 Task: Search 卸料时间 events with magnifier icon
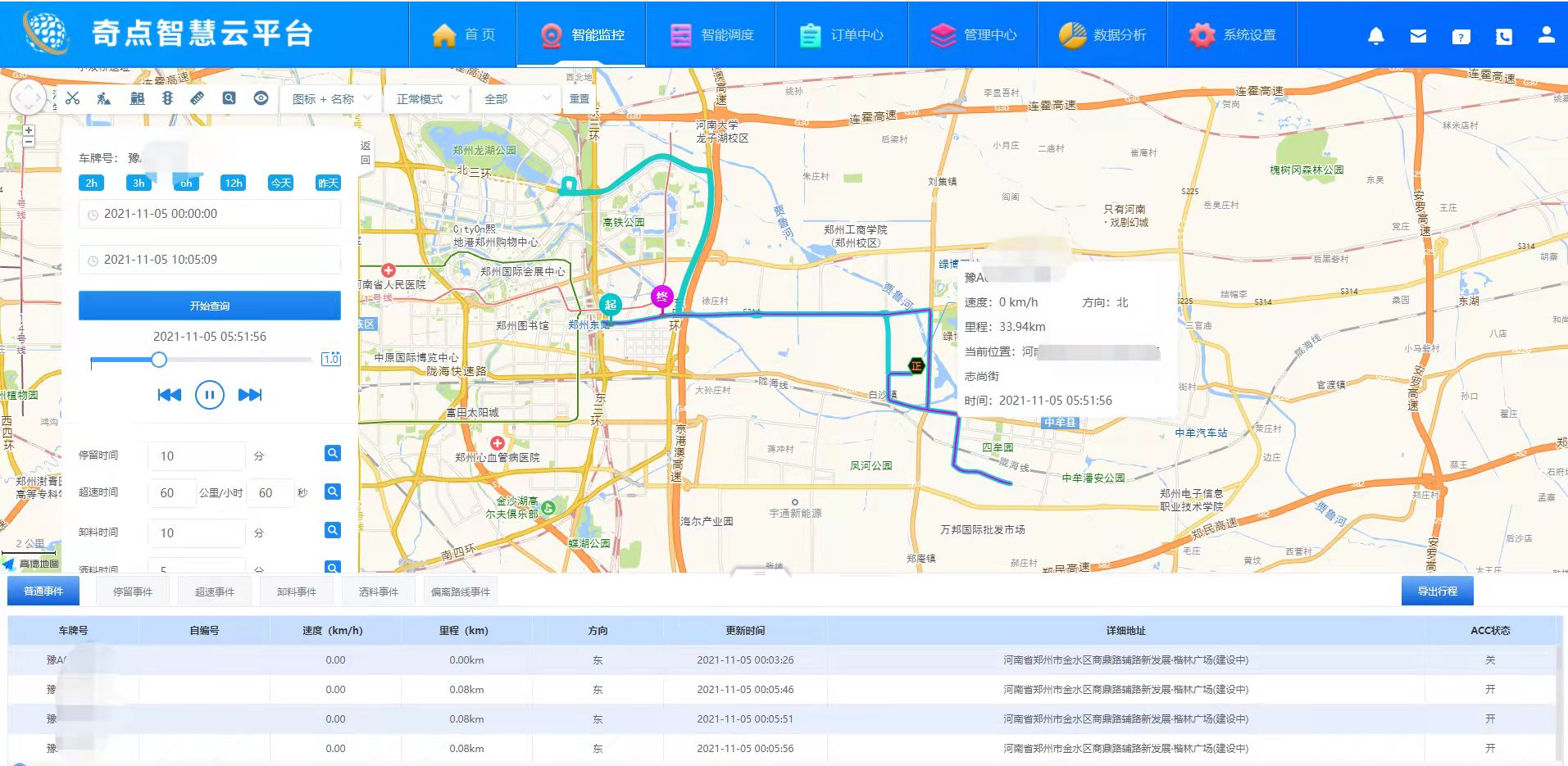333,530
